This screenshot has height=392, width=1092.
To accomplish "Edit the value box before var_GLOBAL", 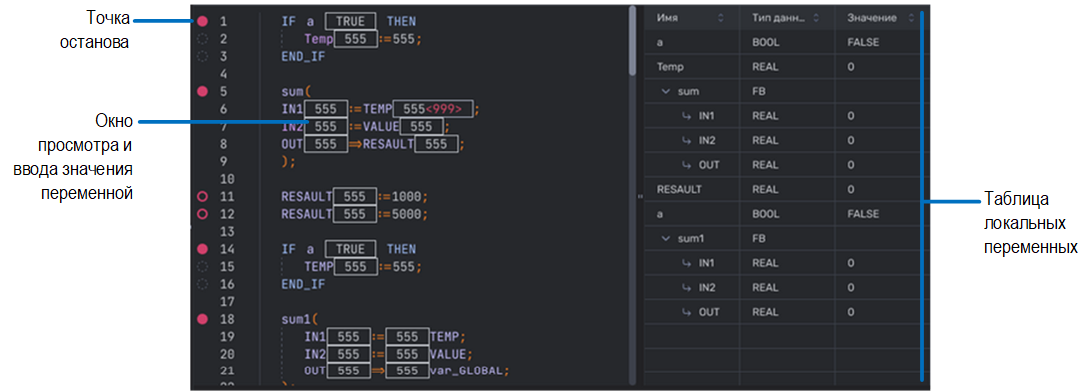I will pyautogui.click(x=407, y=371).
